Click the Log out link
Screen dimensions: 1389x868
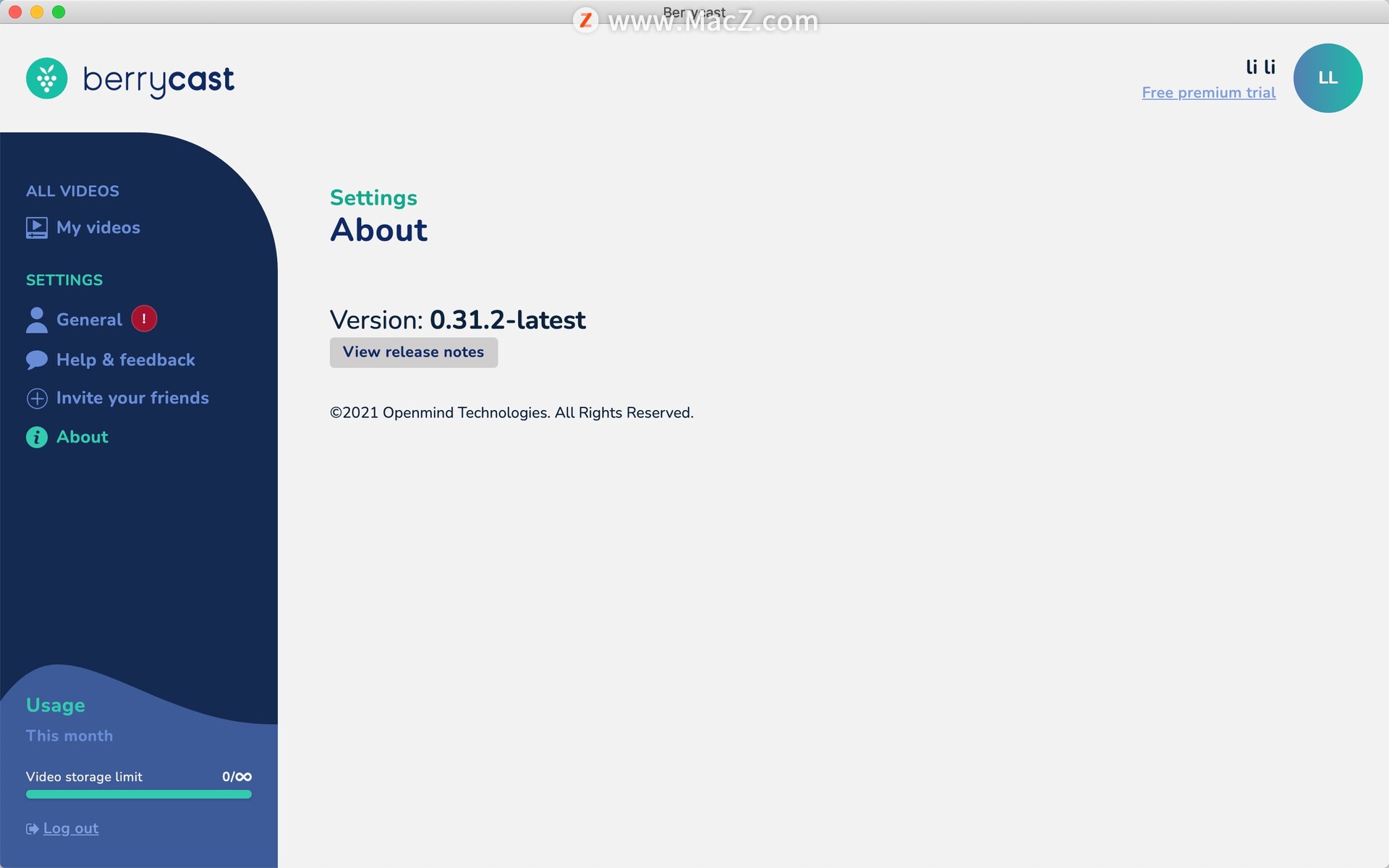[71, 829]
